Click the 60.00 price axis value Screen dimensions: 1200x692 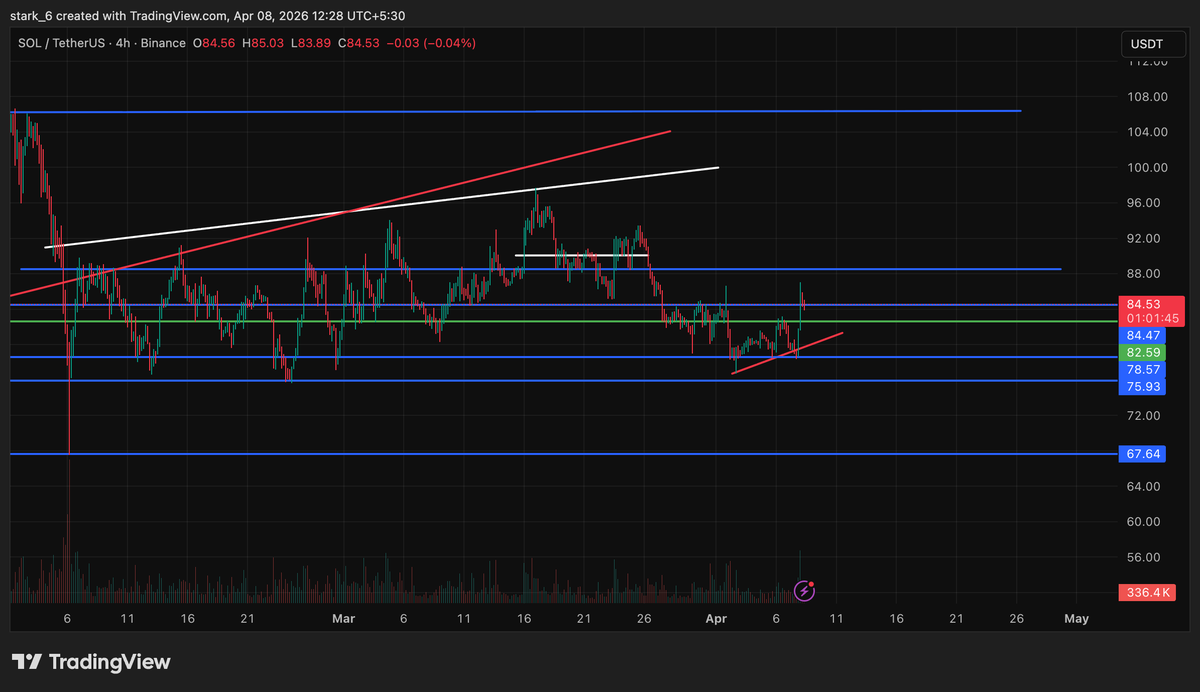point(1144,522)
